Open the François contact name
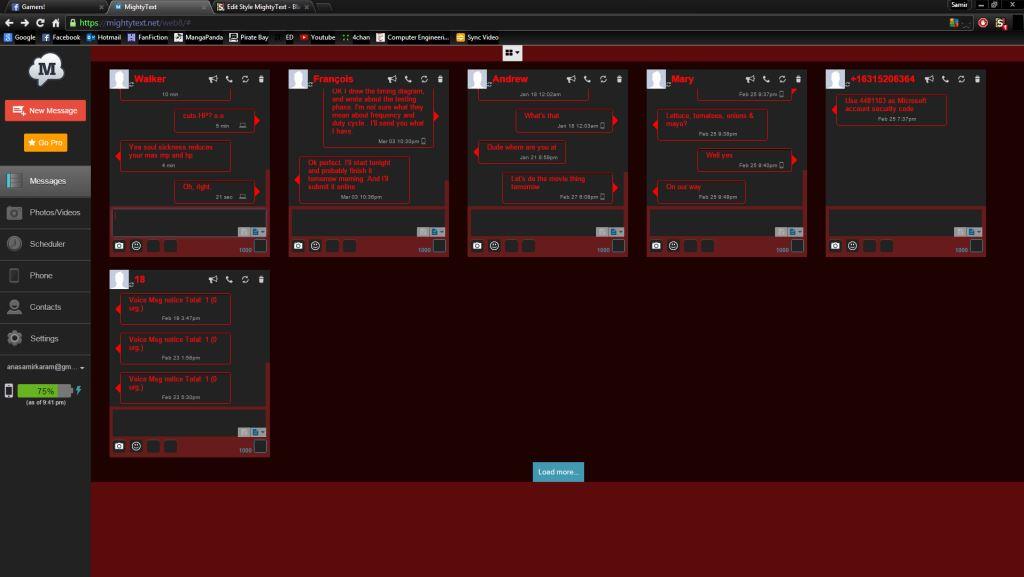The height and width of the screenshot is (577, 1024). [x=333, y=79]
